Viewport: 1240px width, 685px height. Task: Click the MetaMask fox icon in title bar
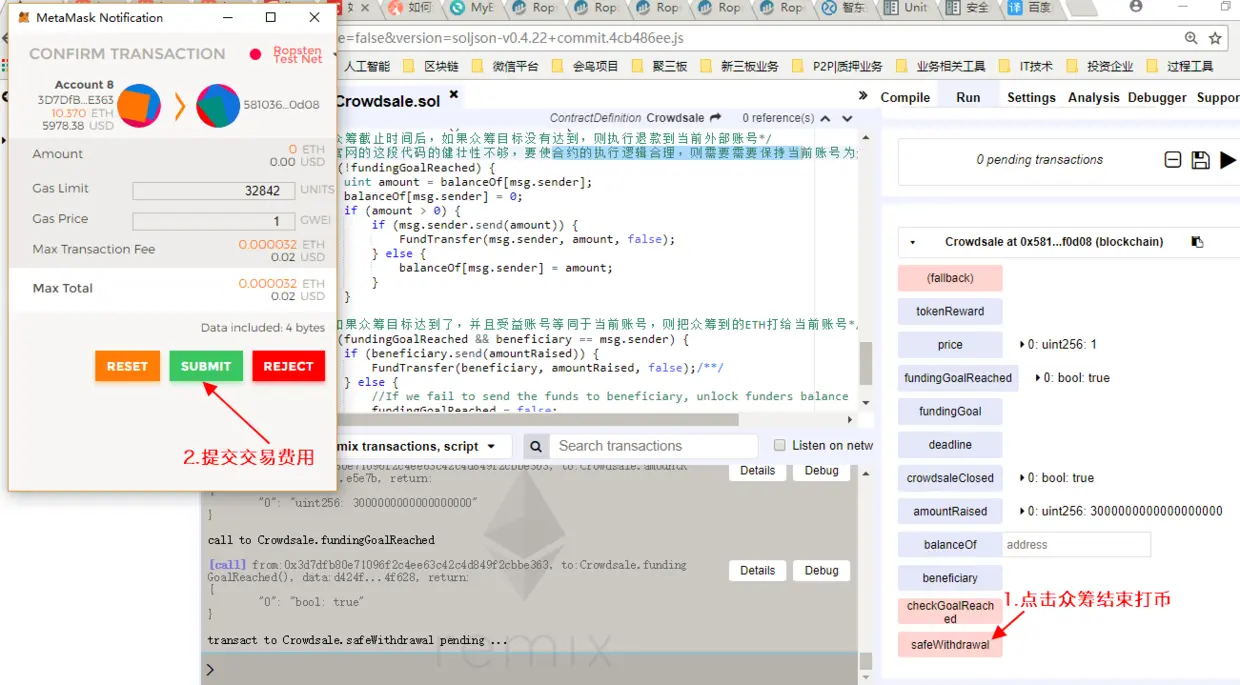24,17
